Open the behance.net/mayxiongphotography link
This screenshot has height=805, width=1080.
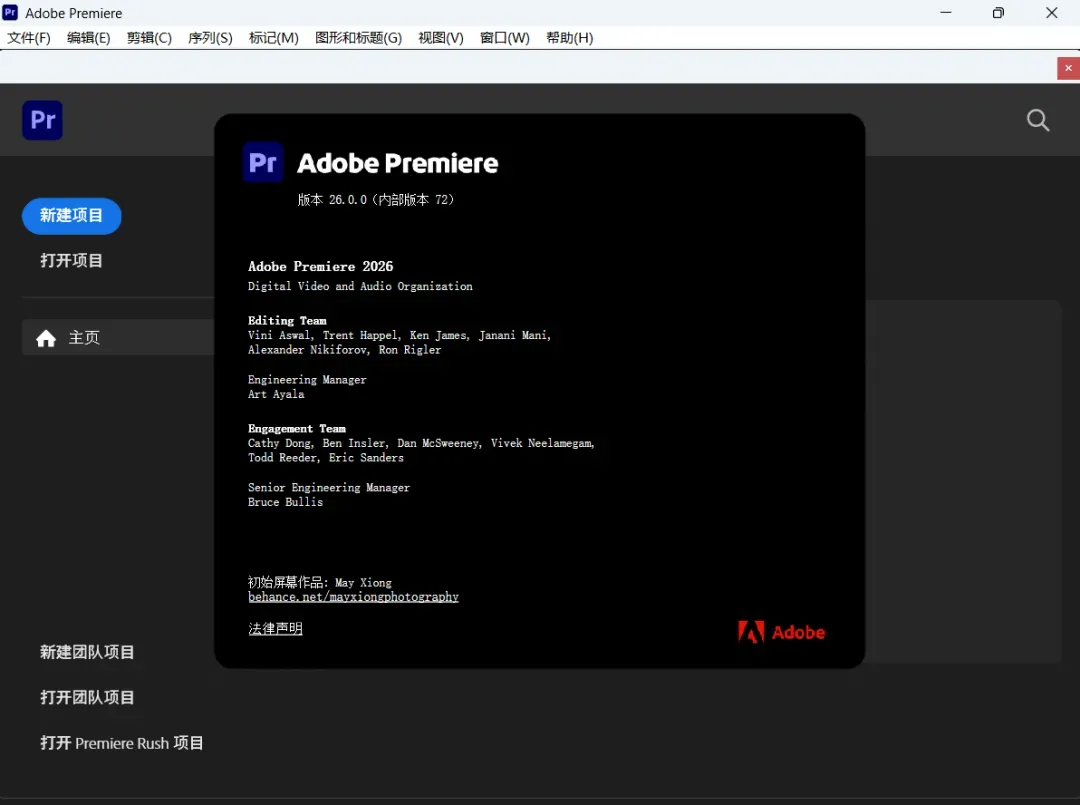click(x=353, y=597)
